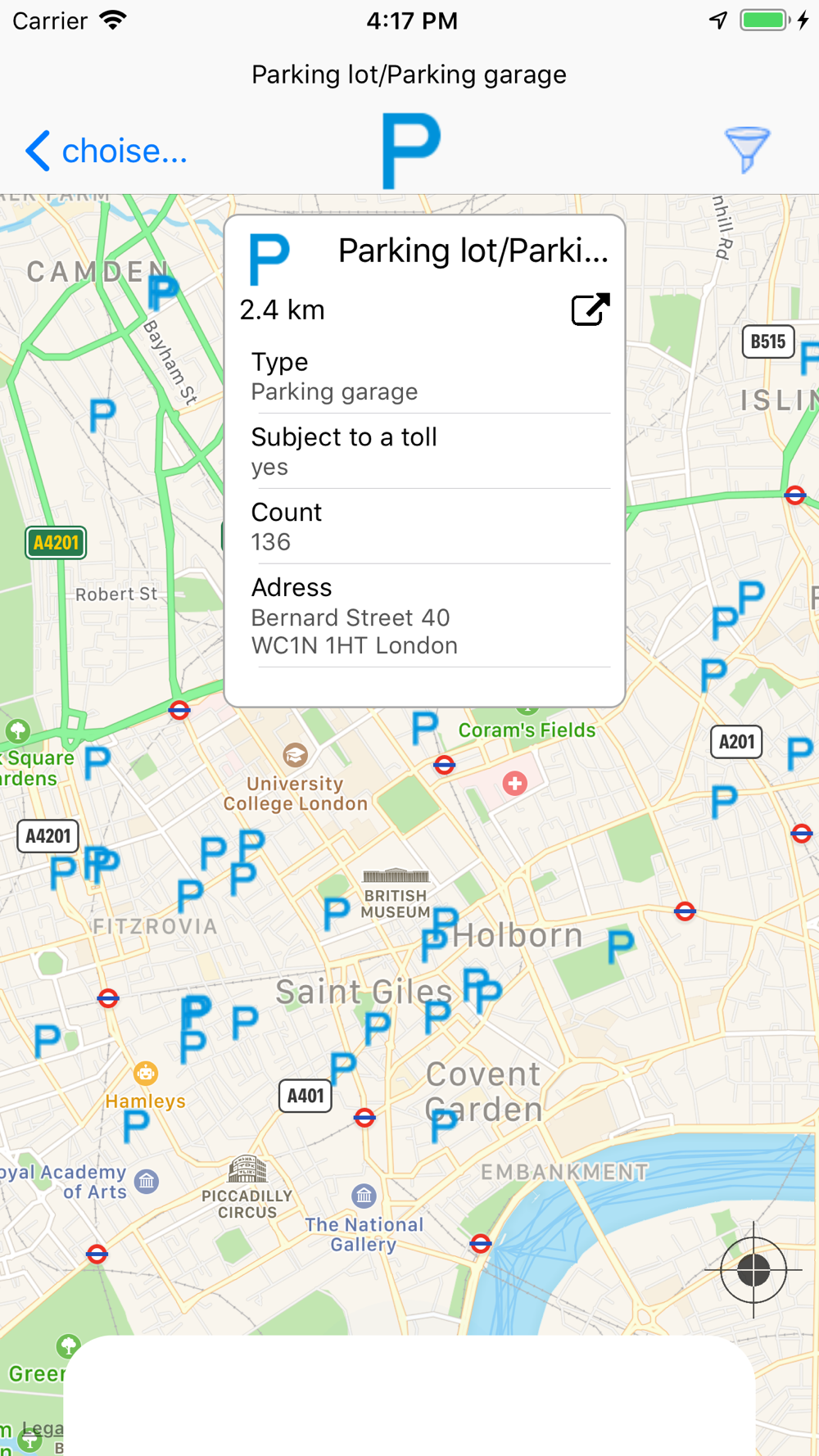
Task: Tap parking marker right of Holborn label
Action: (620, 947)
